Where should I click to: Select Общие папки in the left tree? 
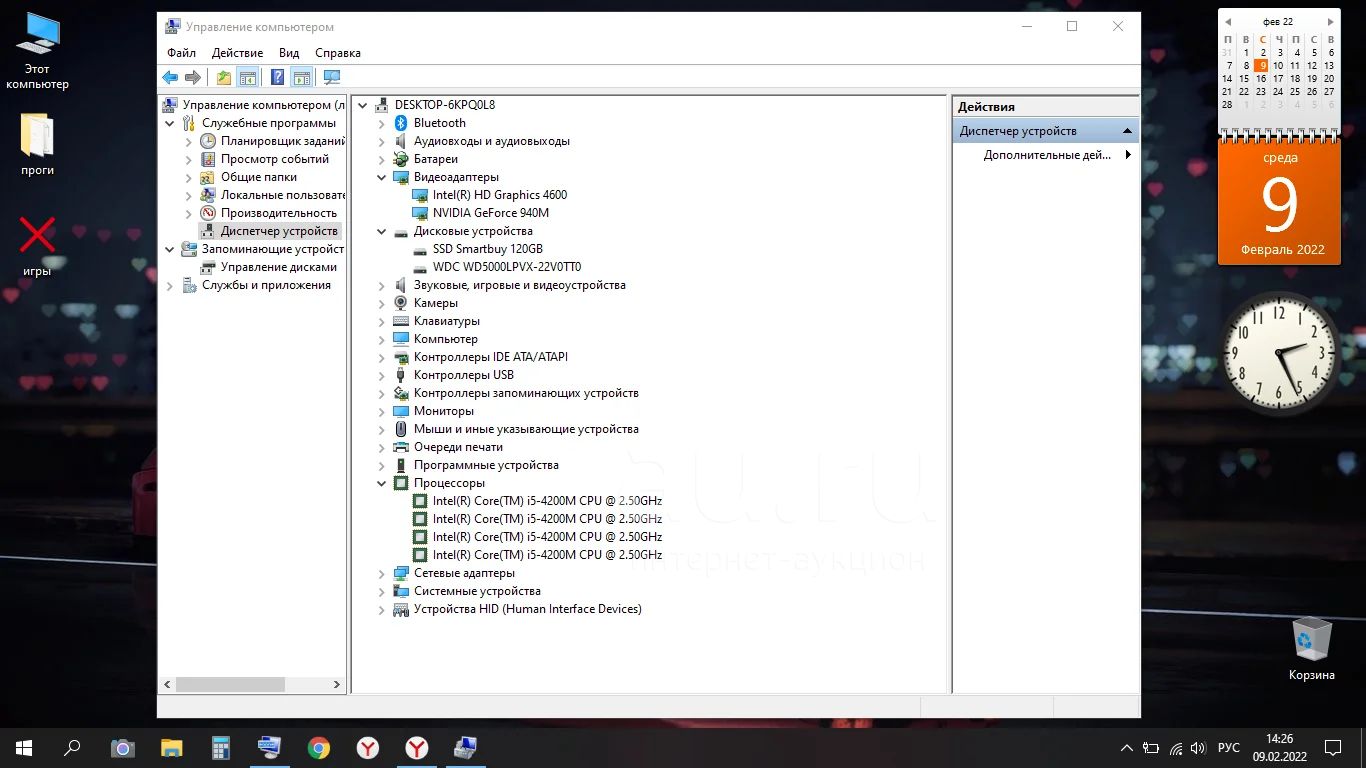click(x=259, y=177)
